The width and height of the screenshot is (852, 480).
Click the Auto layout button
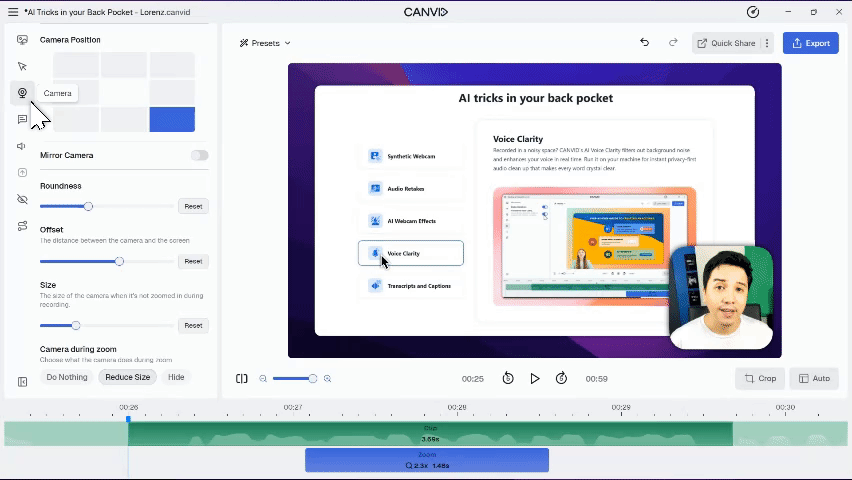click(814, 379)
